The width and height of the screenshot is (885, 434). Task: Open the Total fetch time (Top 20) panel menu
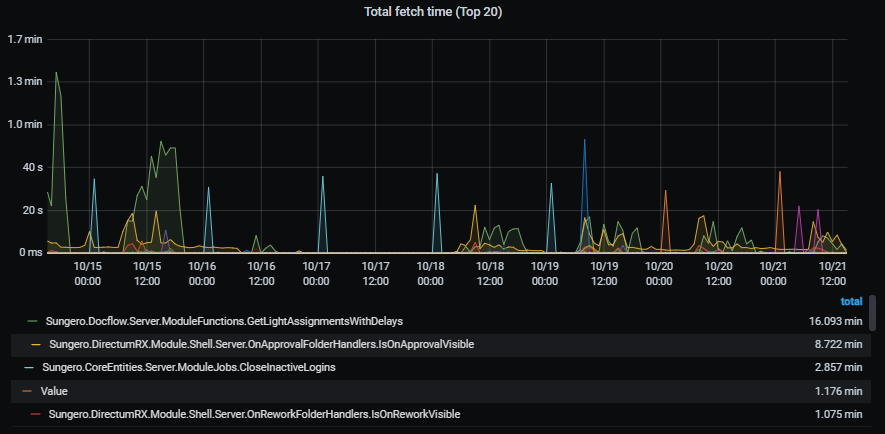442,12
